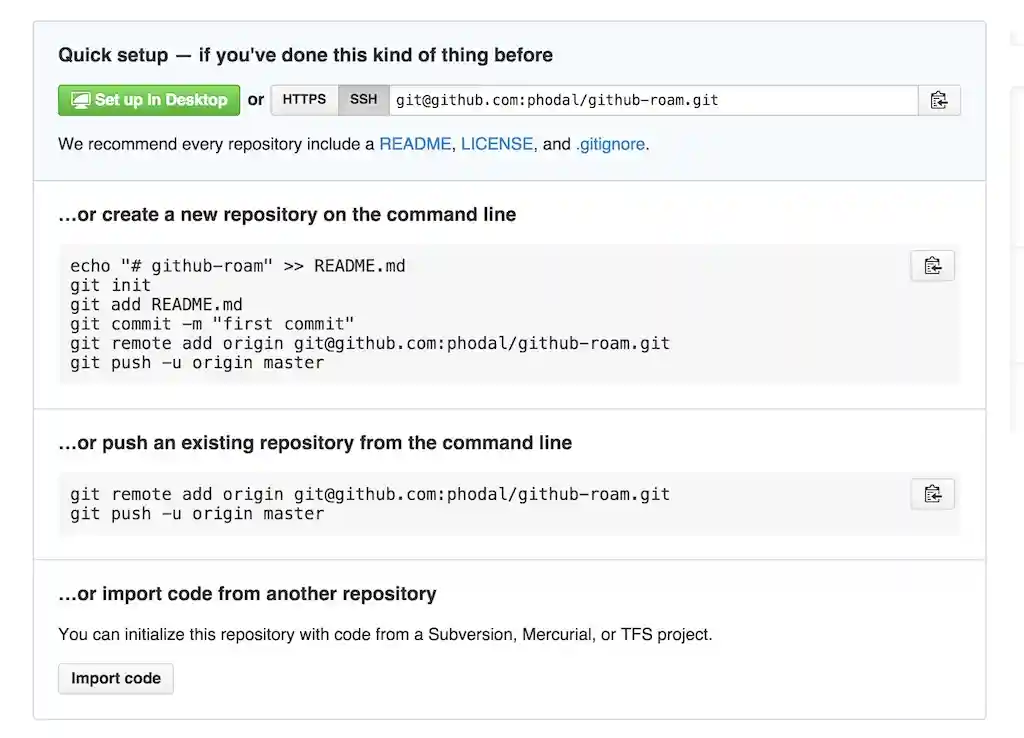Image resolution: width=1024 pixels, height=738 pixels.
Task: Select the echo README command line
Action: 236,265
